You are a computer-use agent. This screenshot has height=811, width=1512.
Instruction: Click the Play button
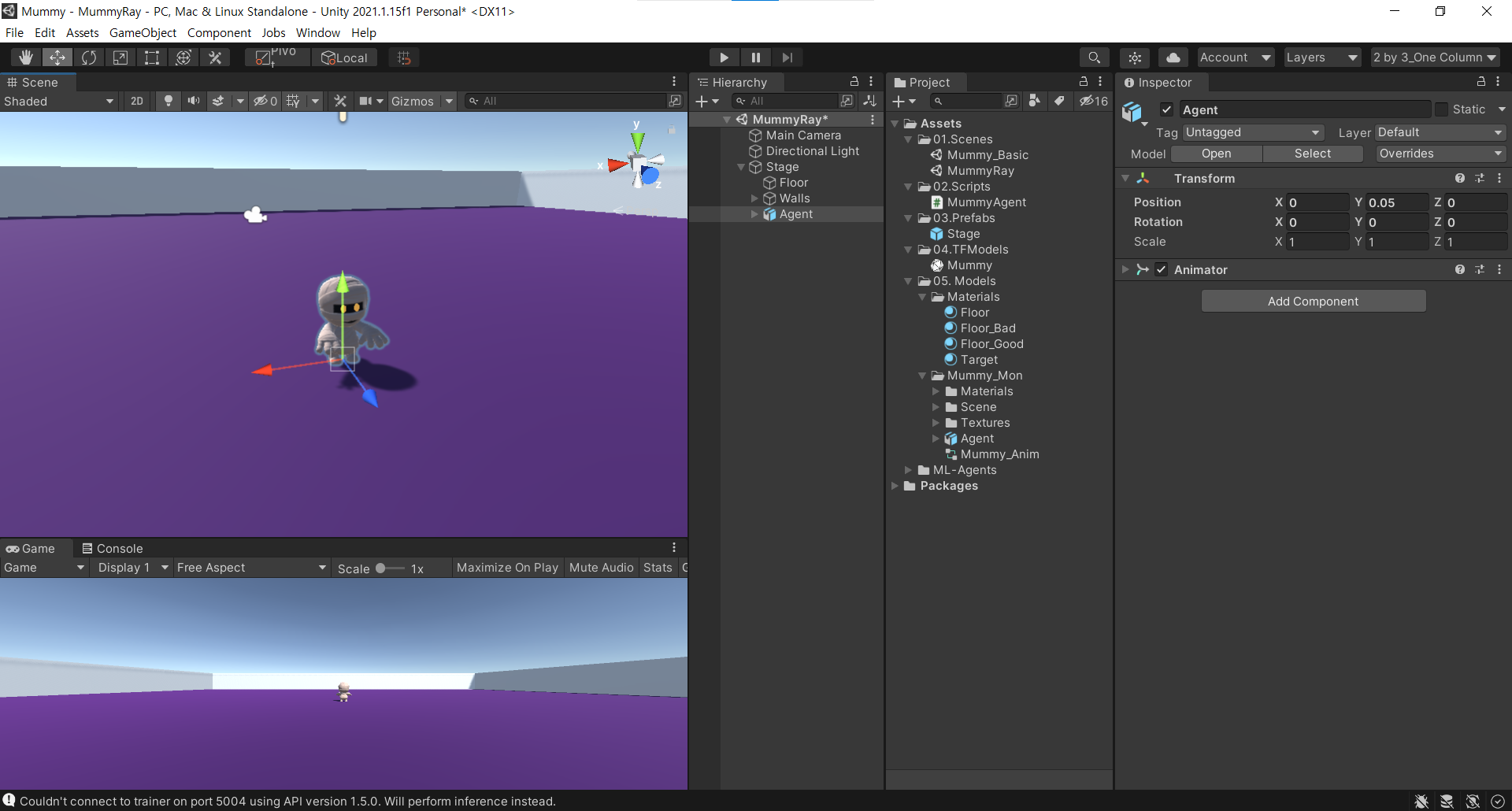click(x=724, y=57)
